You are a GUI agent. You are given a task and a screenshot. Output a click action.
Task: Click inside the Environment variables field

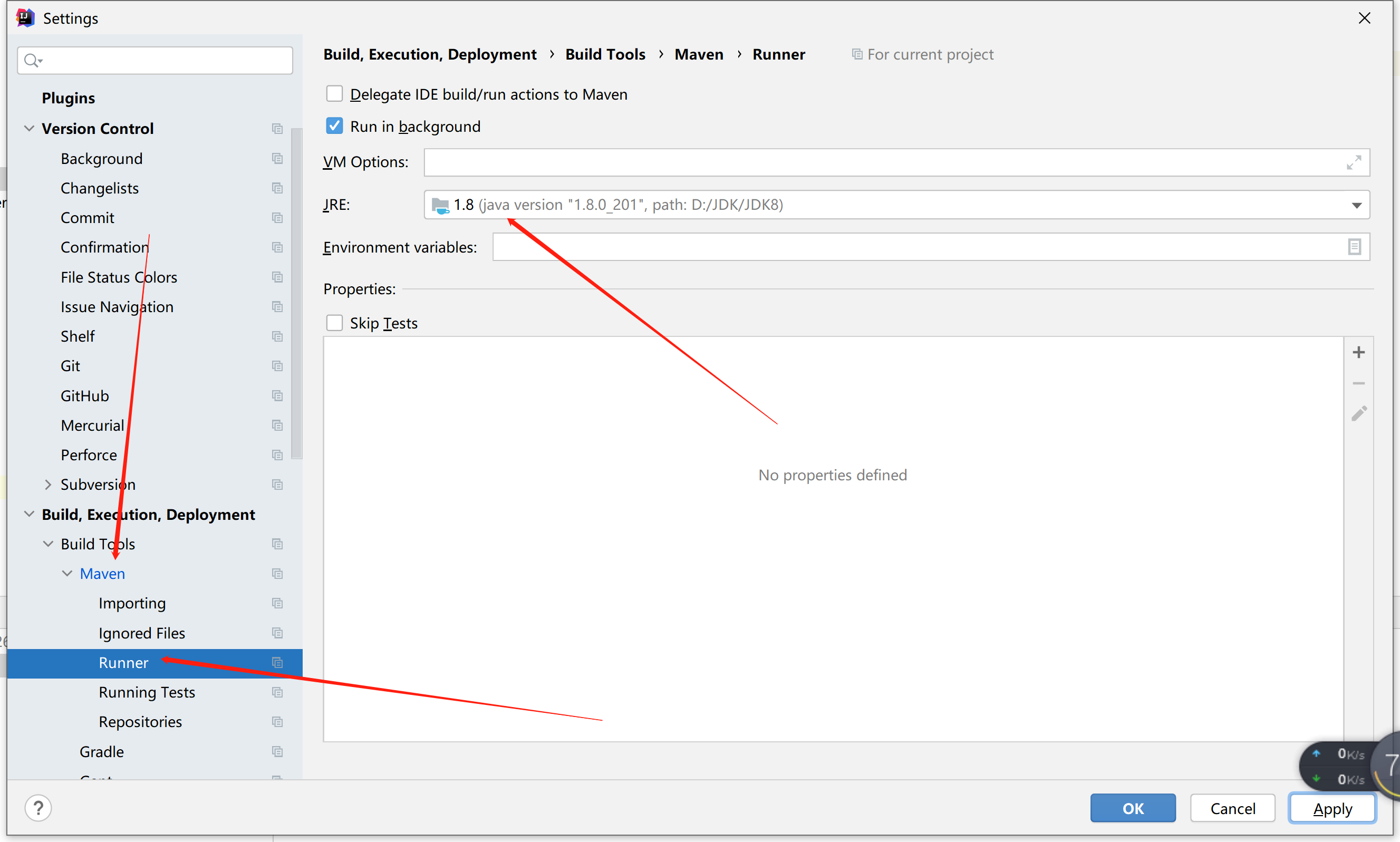(908, 247)
